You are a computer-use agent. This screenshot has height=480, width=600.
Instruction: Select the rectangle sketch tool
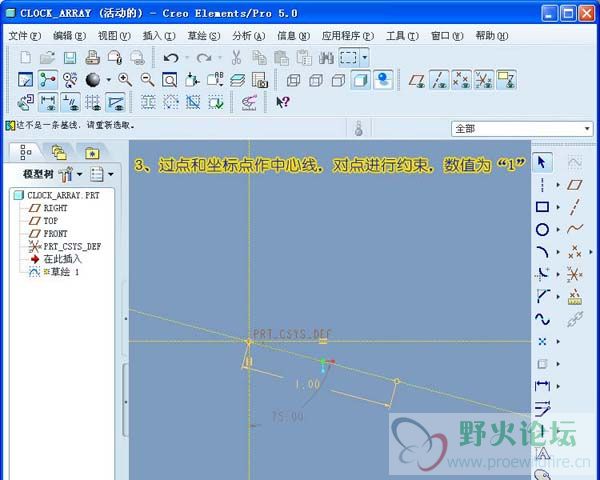pyautogui.click(x=542, y=207)
